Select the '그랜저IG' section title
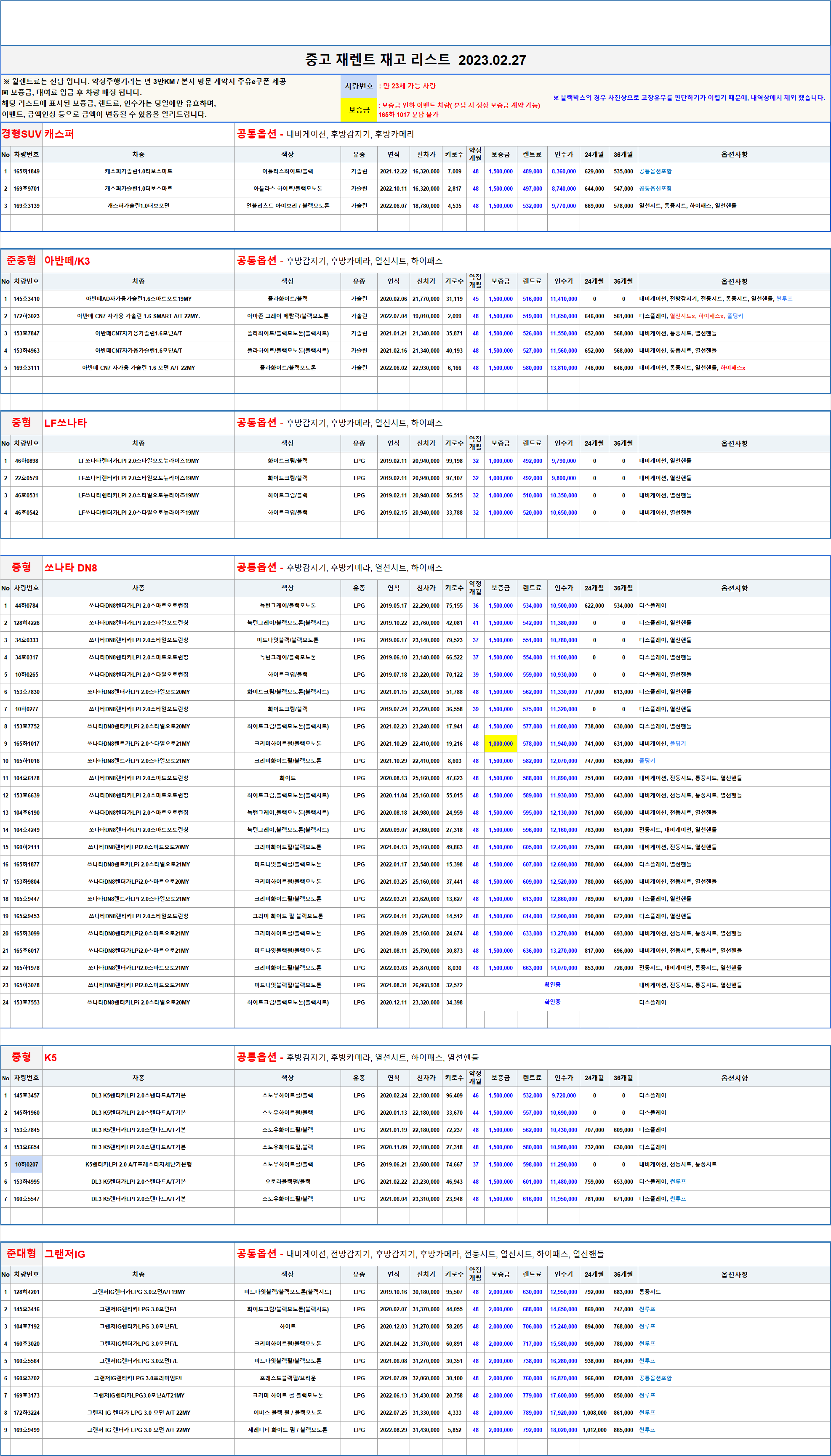Viewport: 831px width, 1456px height. (64, 1254)
